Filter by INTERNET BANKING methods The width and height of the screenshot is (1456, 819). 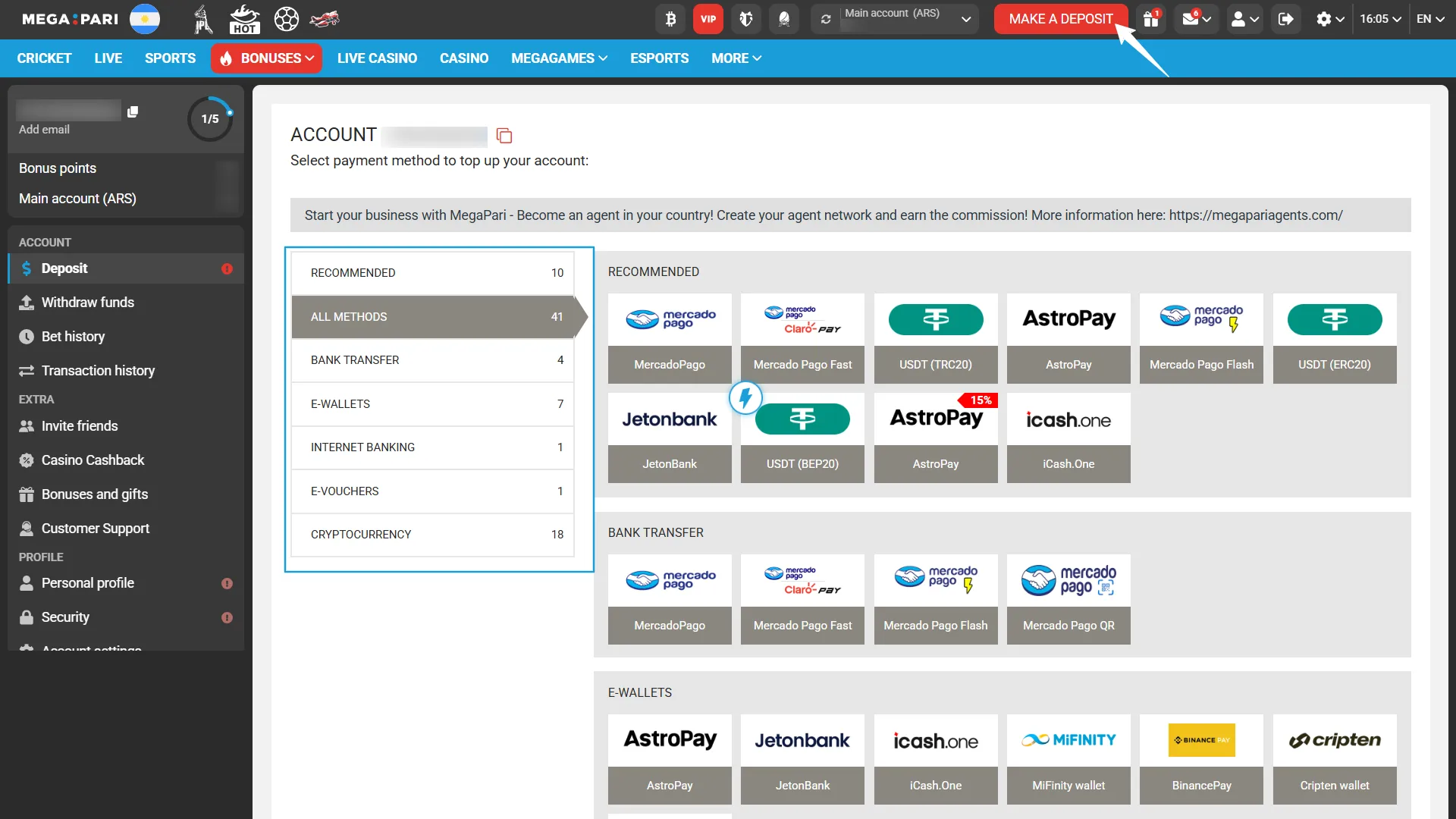[432, 447]
